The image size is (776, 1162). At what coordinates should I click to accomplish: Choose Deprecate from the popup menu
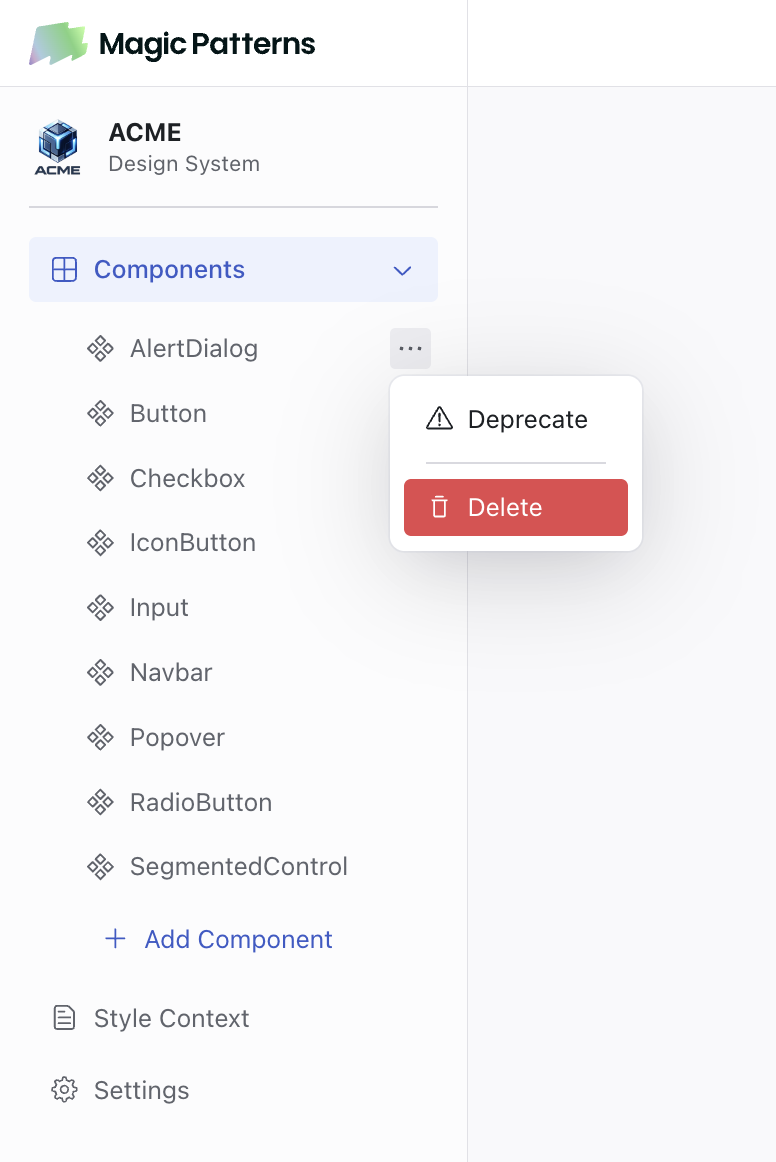(x=516, y=419)
